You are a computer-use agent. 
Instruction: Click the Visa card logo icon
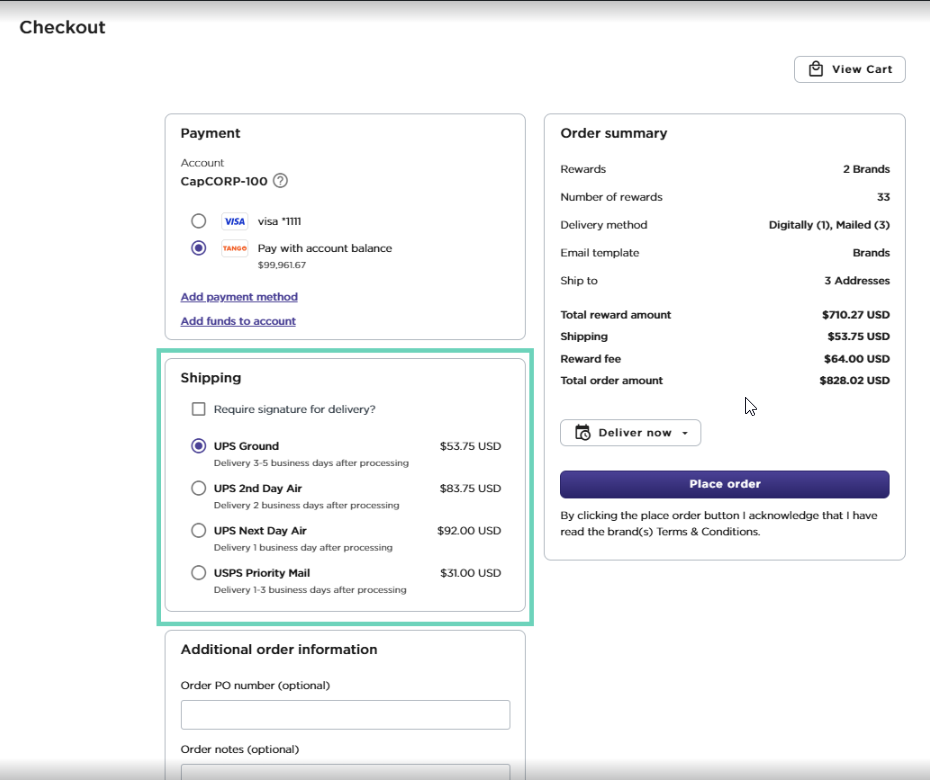point(235,221)
